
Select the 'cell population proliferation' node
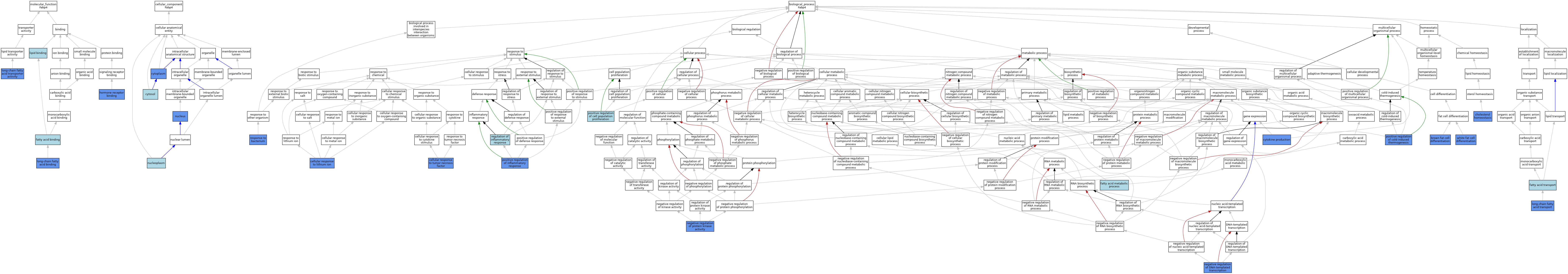[620, 74]
